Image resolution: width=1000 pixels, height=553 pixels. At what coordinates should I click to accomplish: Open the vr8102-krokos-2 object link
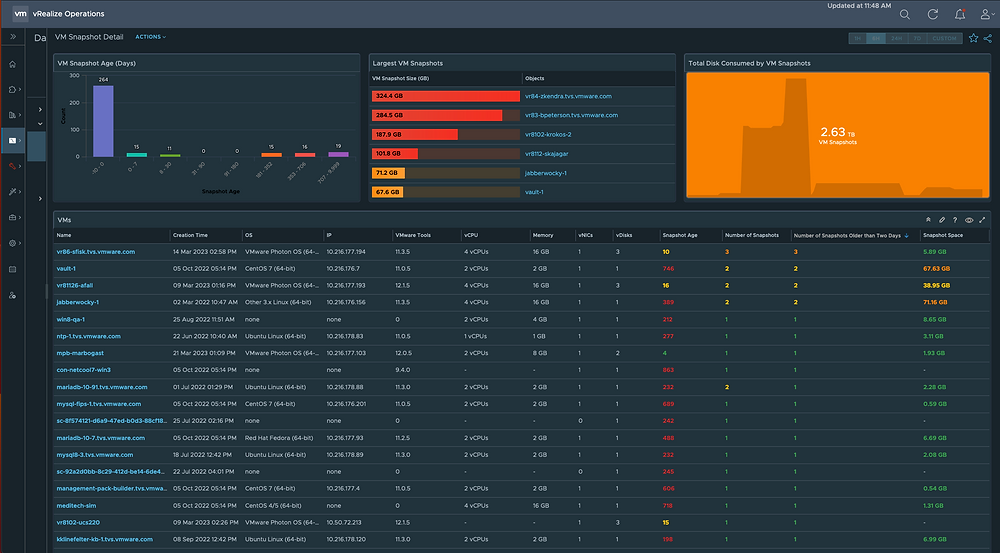click(548, 135)
